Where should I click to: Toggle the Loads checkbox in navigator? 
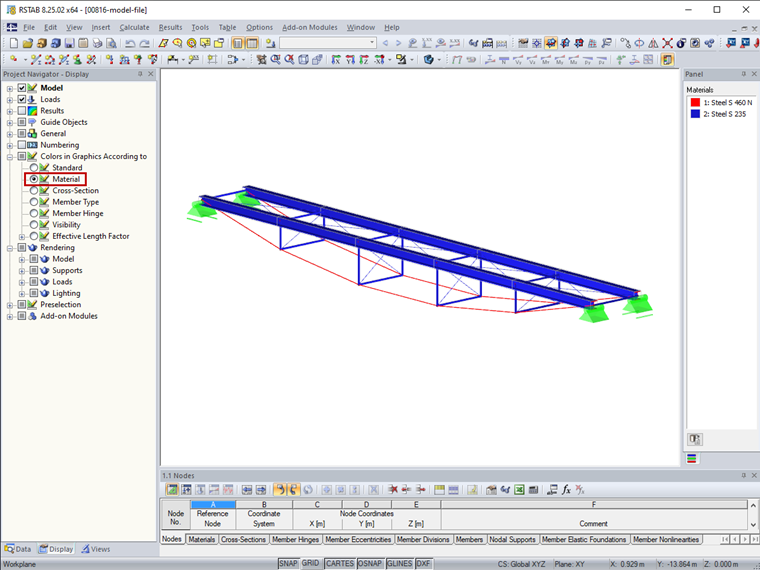click(21, 99)
